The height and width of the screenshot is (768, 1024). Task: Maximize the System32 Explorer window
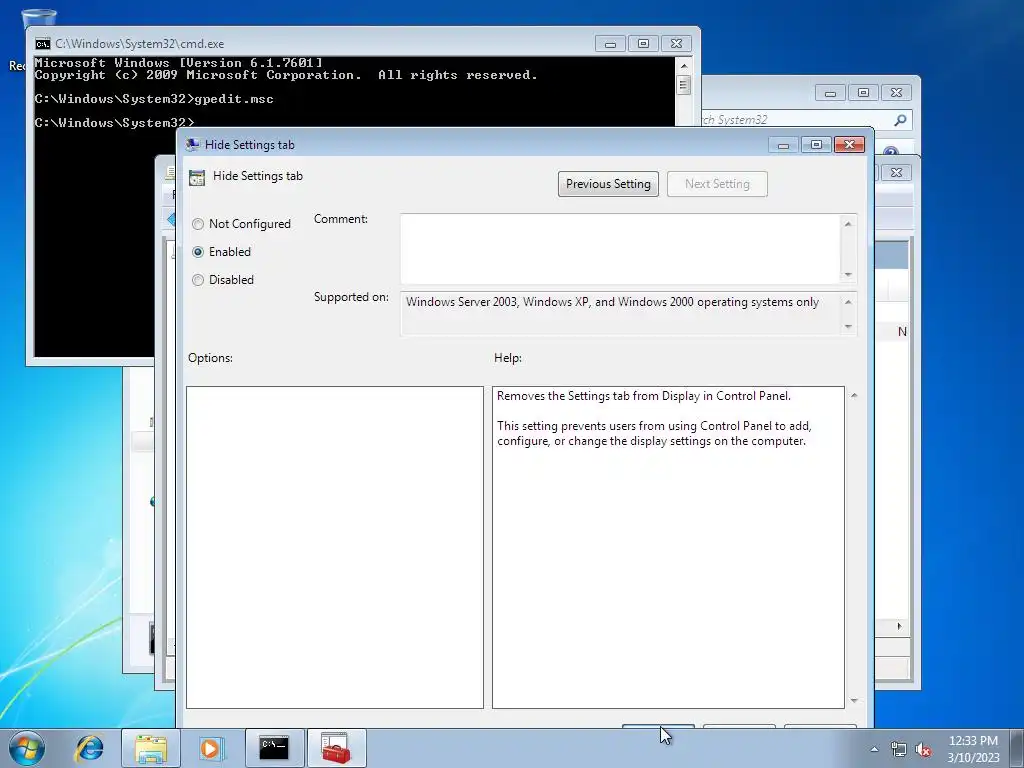point(863,93)
